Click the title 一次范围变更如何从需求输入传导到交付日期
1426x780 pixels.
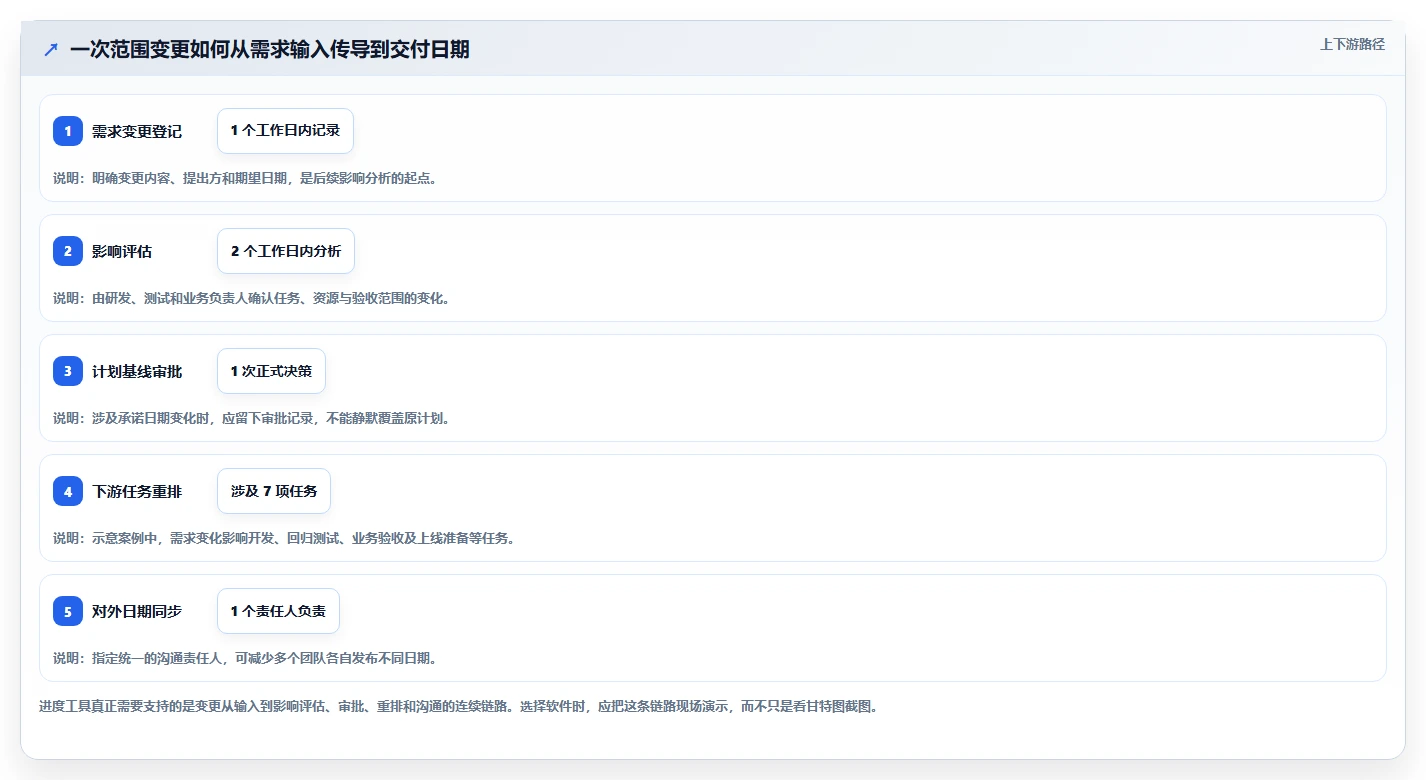click(x=269, y=49)
